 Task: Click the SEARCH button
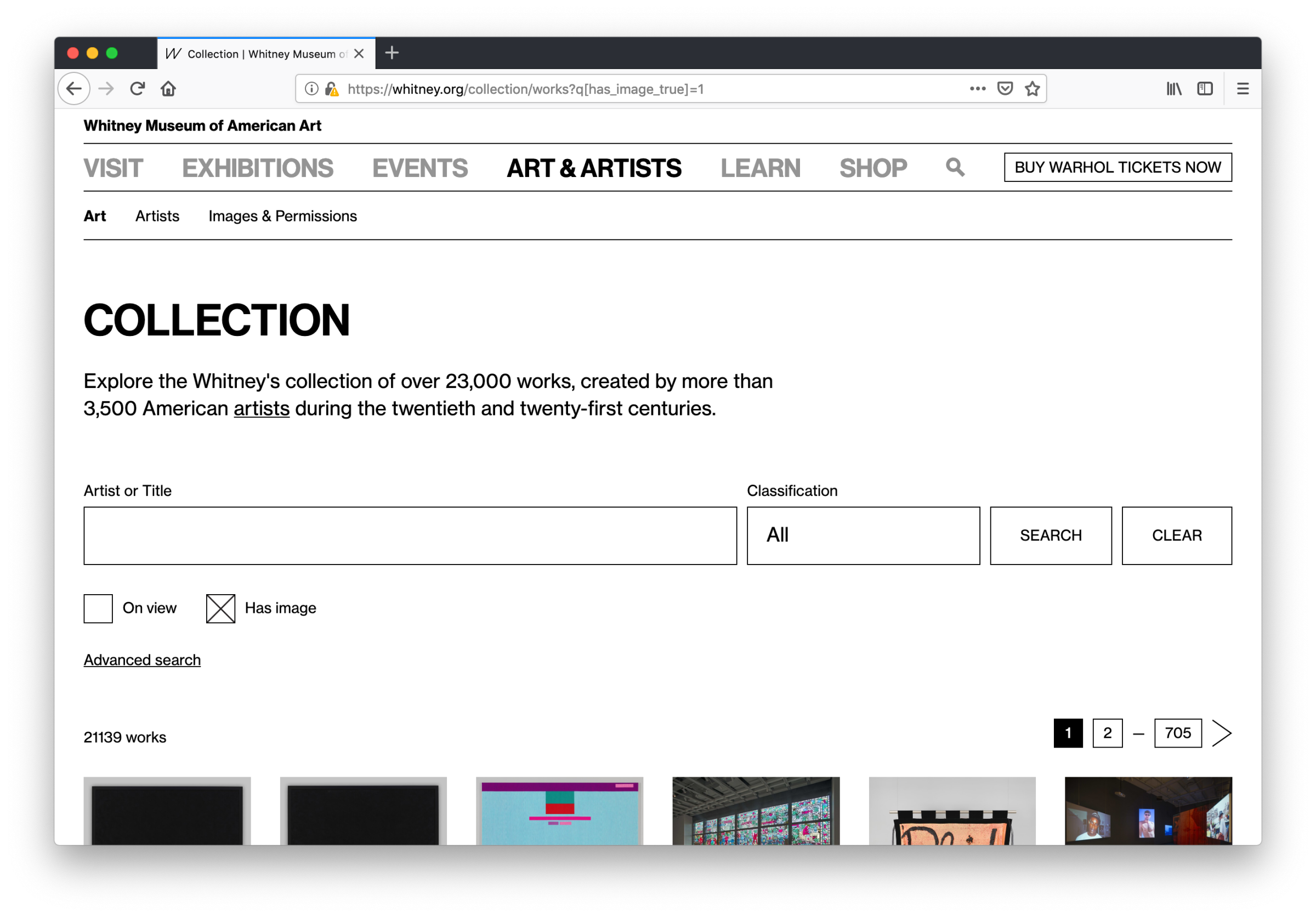[1051, 536]
